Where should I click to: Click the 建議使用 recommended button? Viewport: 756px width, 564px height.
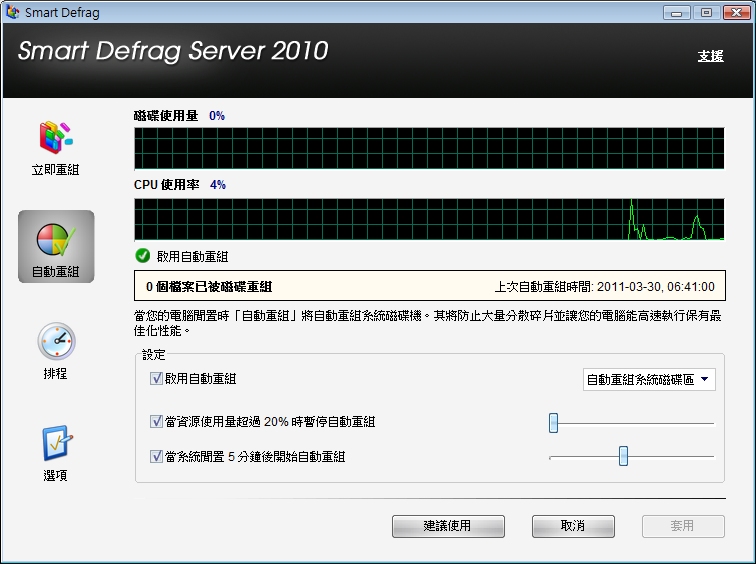pyautogui.click(x=448, y=526)
